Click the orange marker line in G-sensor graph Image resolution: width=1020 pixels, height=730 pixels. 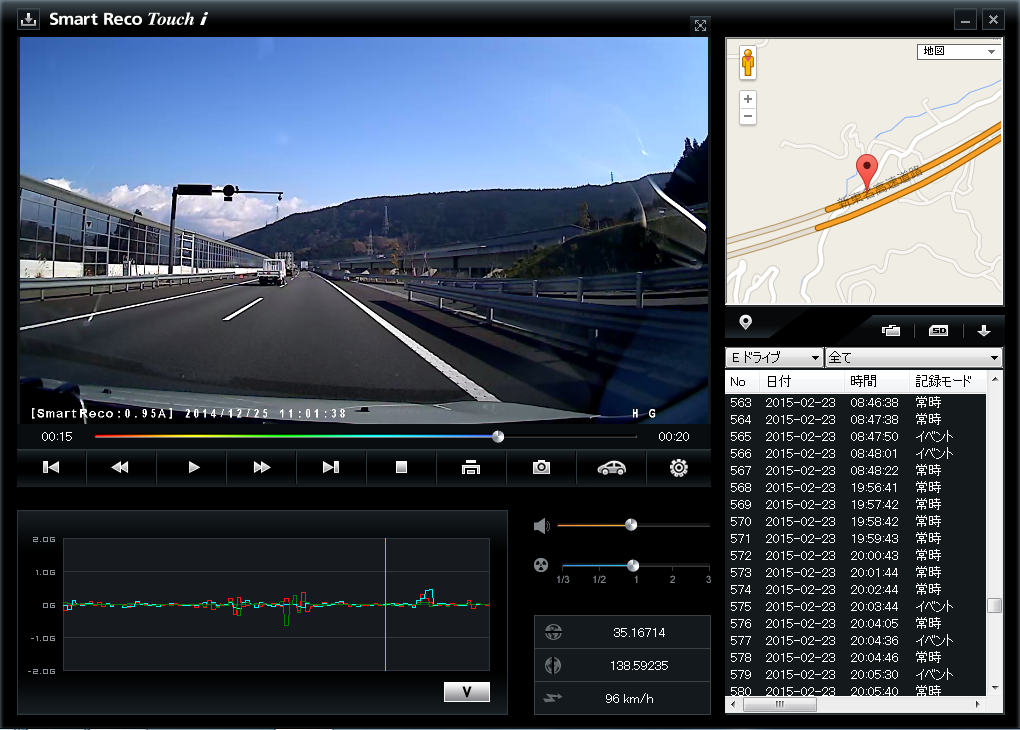(x=385, y=604)
